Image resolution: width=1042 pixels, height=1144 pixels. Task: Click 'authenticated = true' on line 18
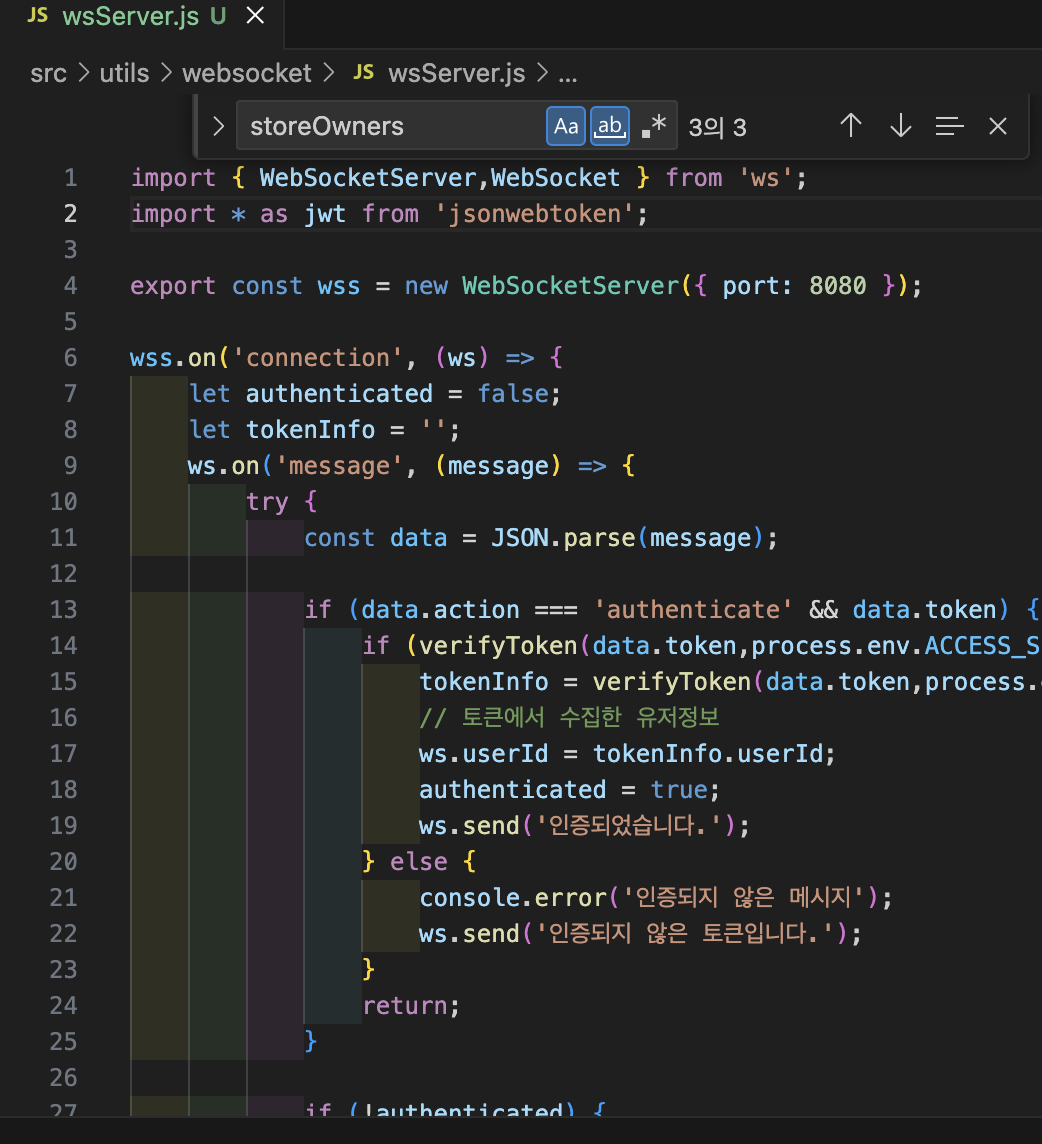(563, 789)
